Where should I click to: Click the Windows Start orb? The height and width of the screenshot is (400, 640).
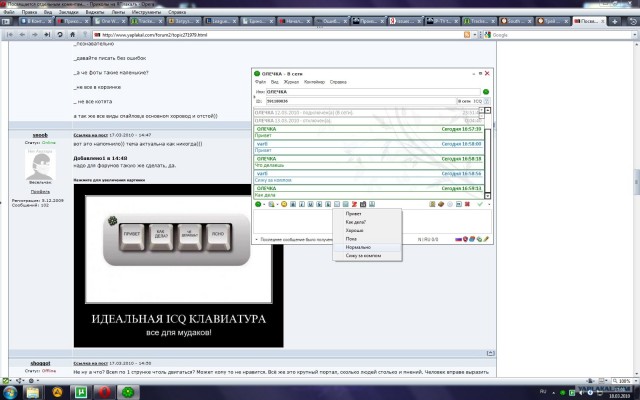click(9, 393)
